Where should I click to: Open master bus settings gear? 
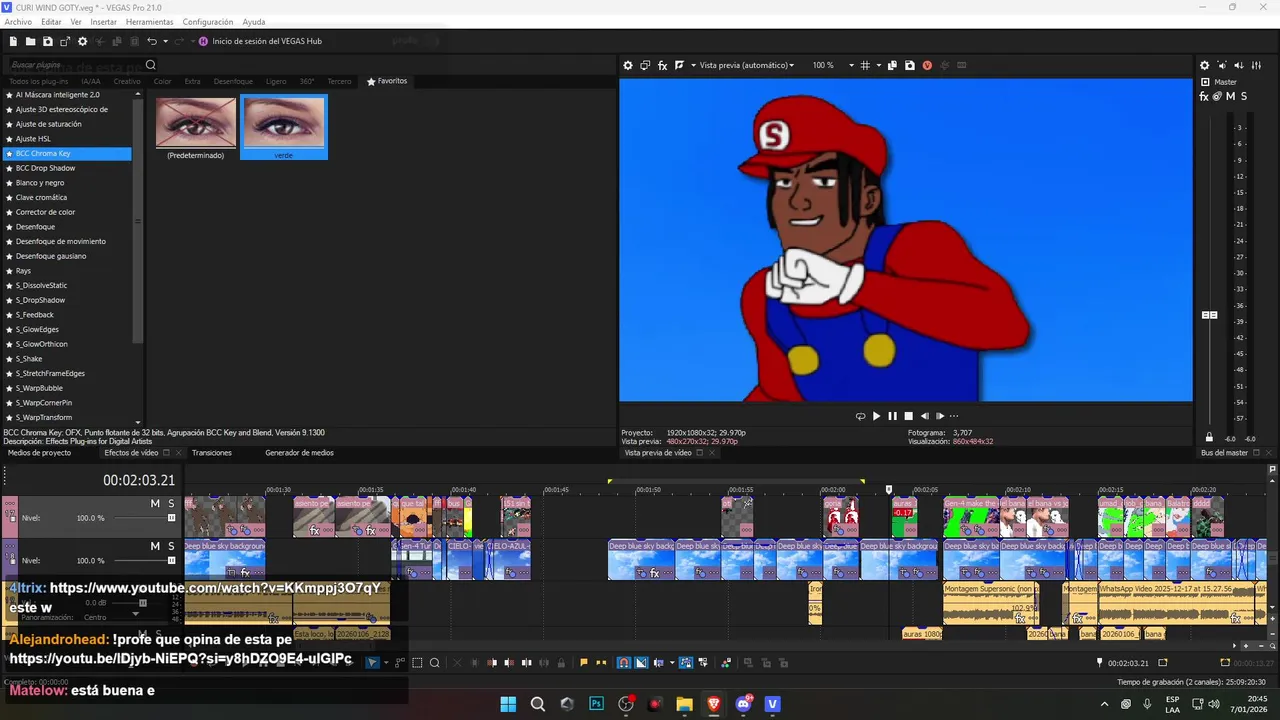pyautogui.click(x=1204, y=65)
